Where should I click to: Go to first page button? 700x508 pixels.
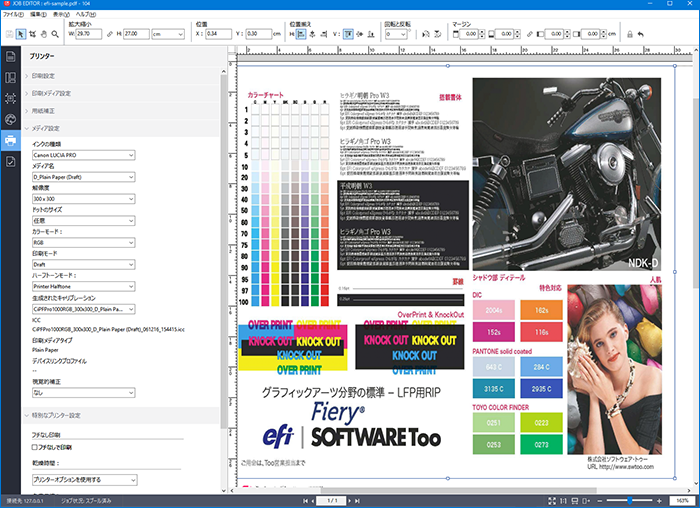[305, 501]
